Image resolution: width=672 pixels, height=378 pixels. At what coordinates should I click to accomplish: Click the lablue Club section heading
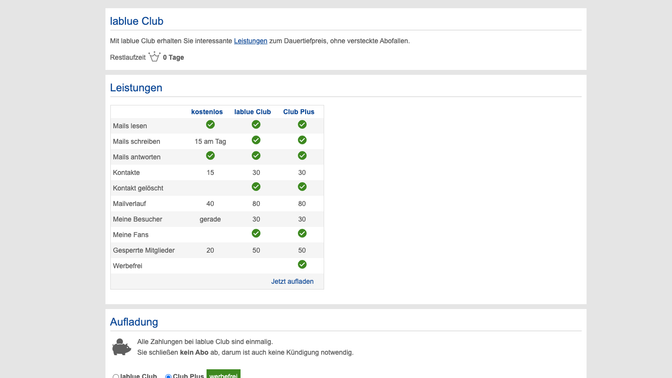[x=136, y=21]
